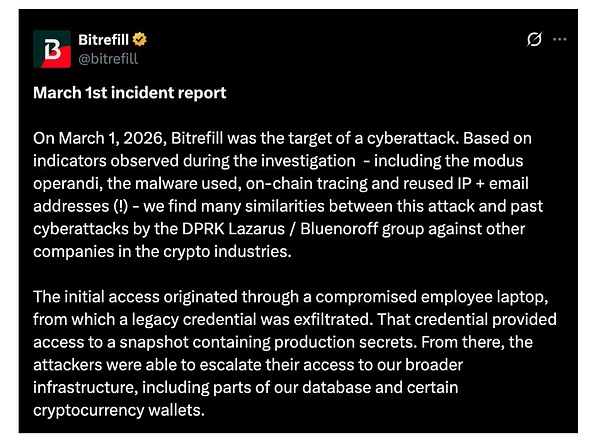
Task: Click the gold verified badge
Action: (142, 40)
